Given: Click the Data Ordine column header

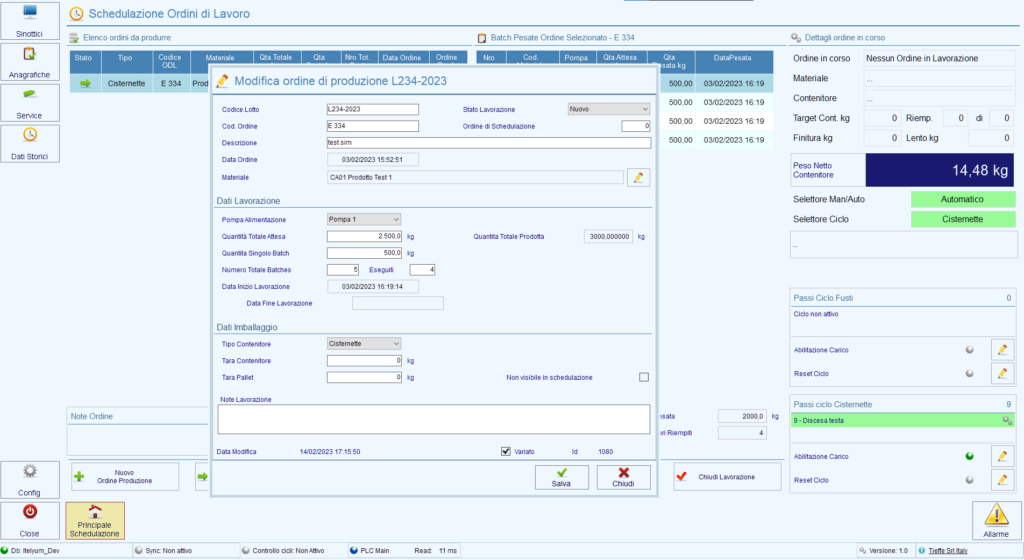Looking at the screenshot, I should click(402, 58).
